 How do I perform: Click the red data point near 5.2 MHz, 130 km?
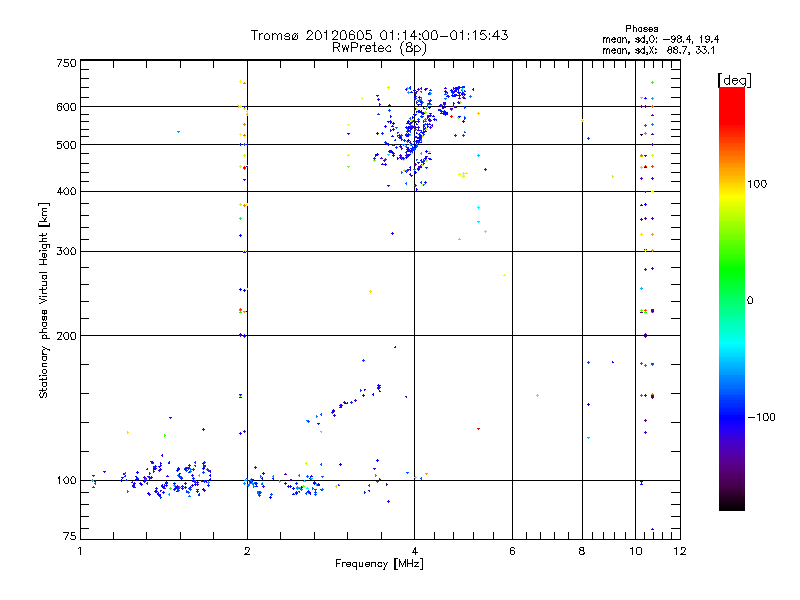click(x=478, y=429)
